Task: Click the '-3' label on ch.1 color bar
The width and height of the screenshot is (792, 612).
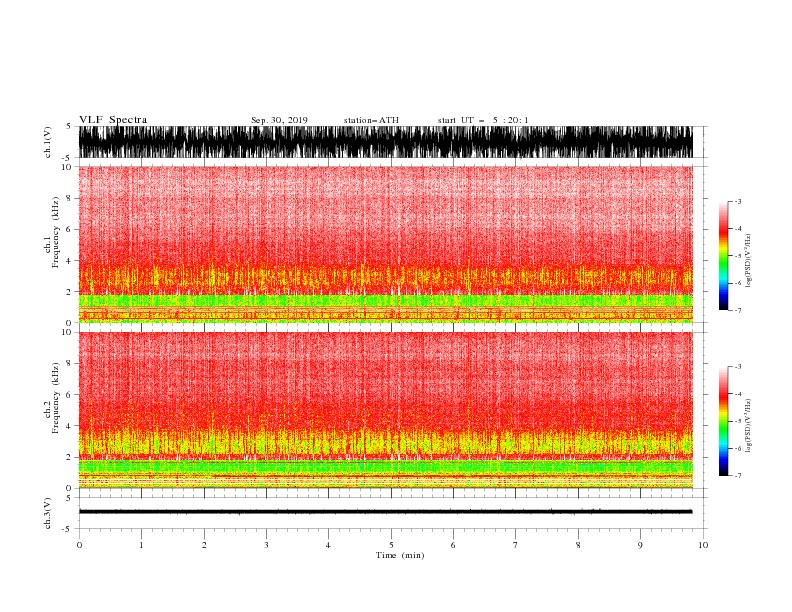Action: point(738,201)
